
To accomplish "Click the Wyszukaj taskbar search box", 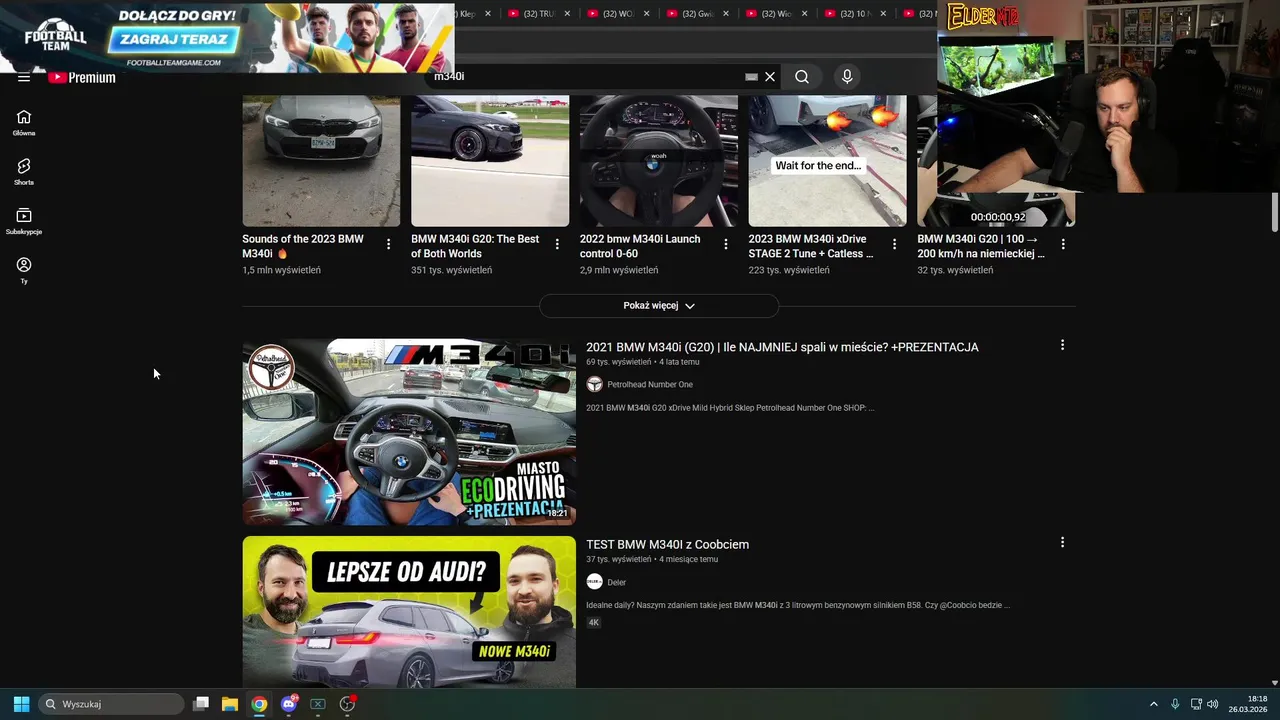I will point(111,704).
